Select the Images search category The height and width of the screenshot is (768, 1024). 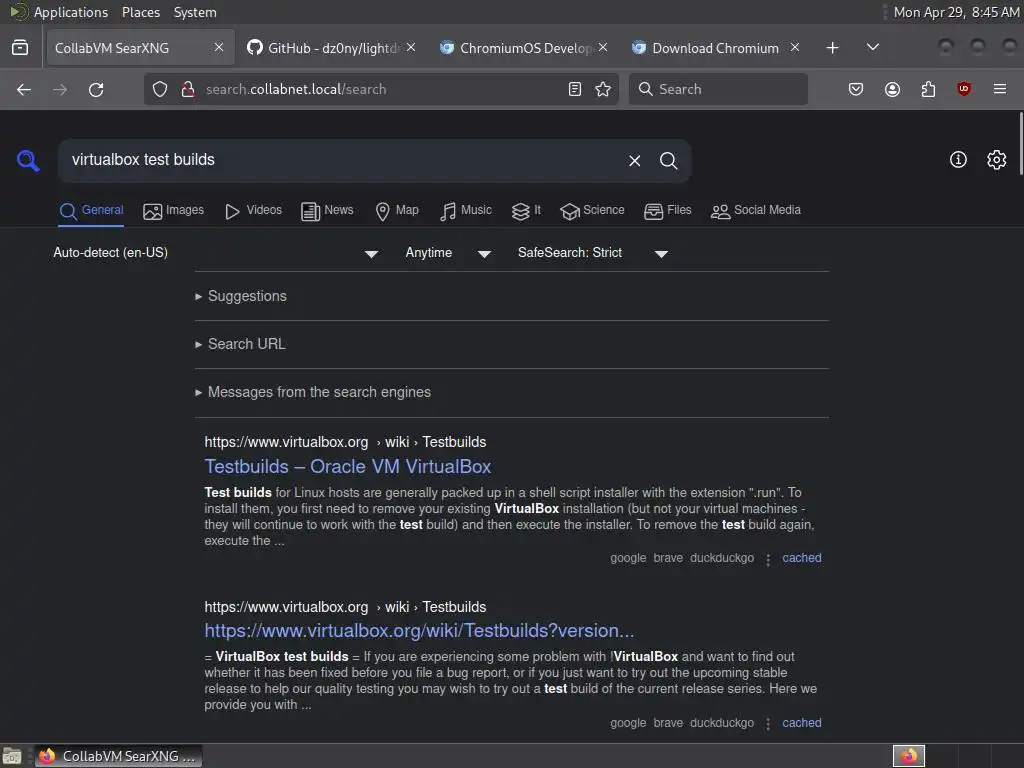(x=174, y=211)
